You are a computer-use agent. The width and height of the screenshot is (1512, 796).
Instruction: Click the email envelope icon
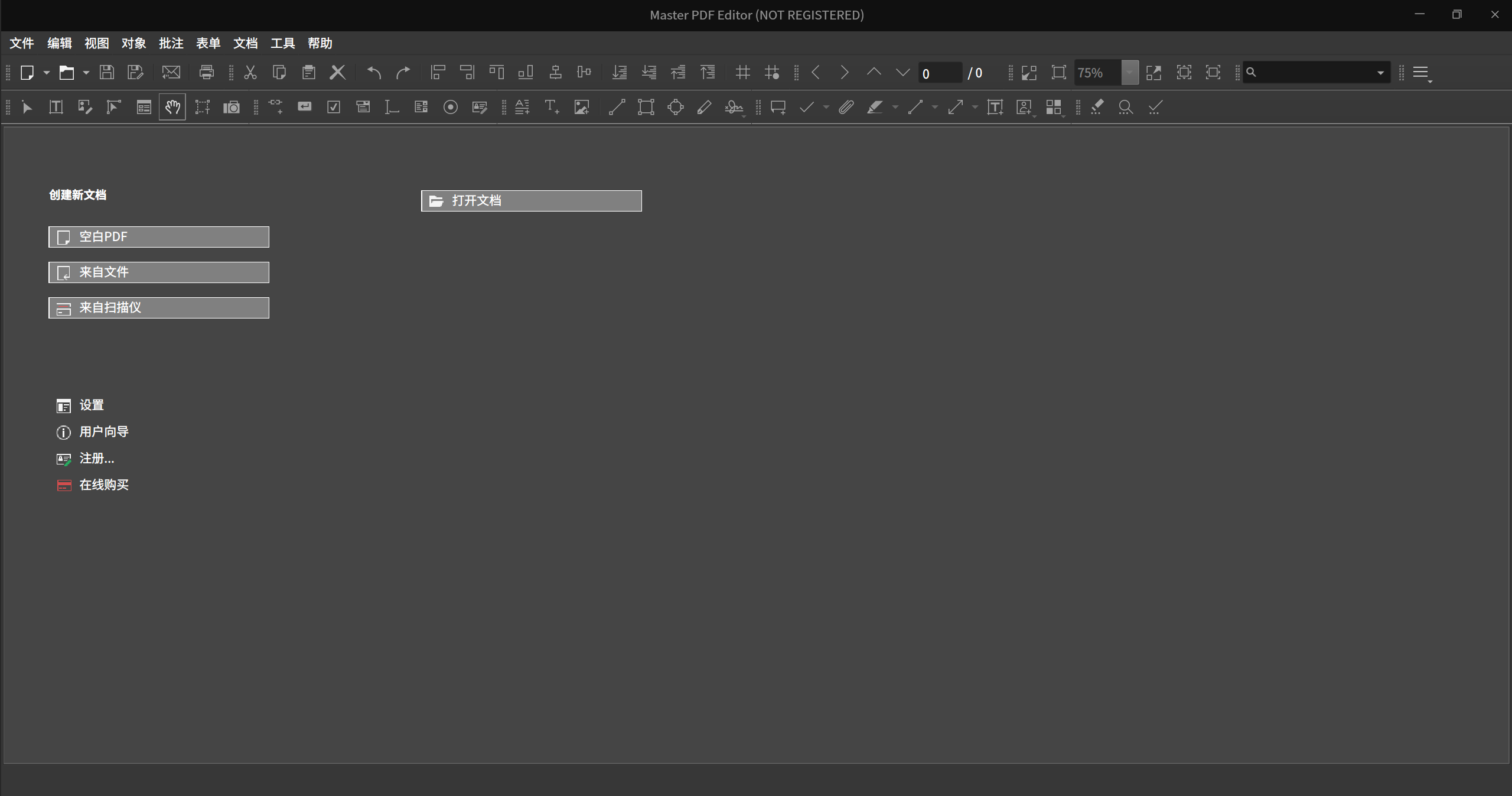tap(171, 73)
